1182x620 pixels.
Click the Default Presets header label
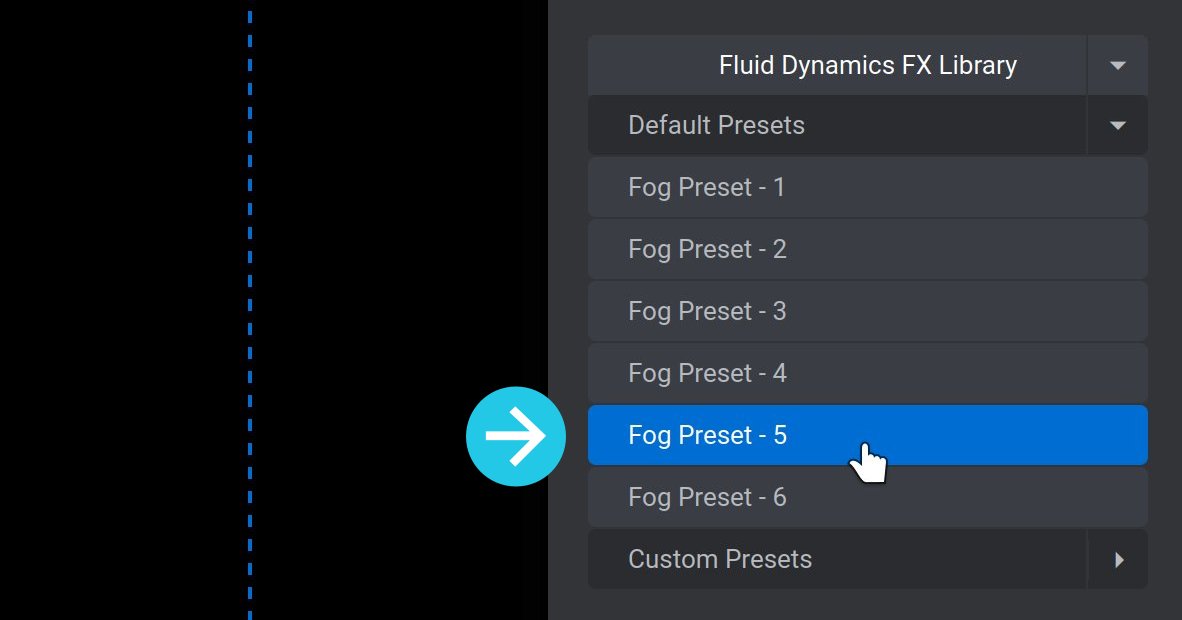(716, 125)
